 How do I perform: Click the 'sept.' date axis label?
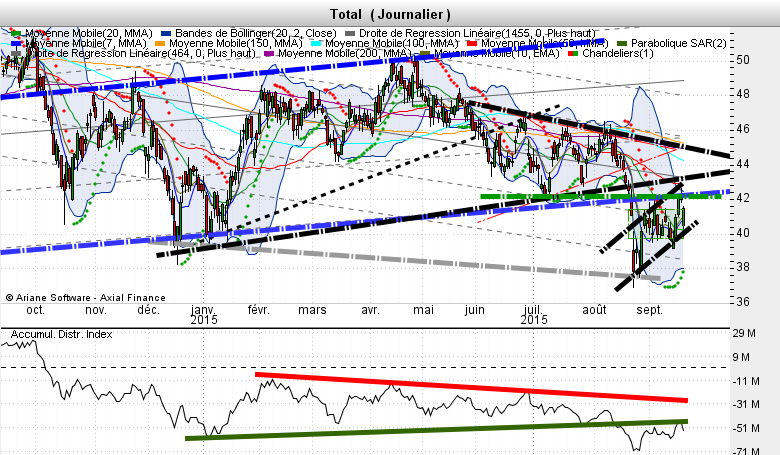tap(650, 310)
